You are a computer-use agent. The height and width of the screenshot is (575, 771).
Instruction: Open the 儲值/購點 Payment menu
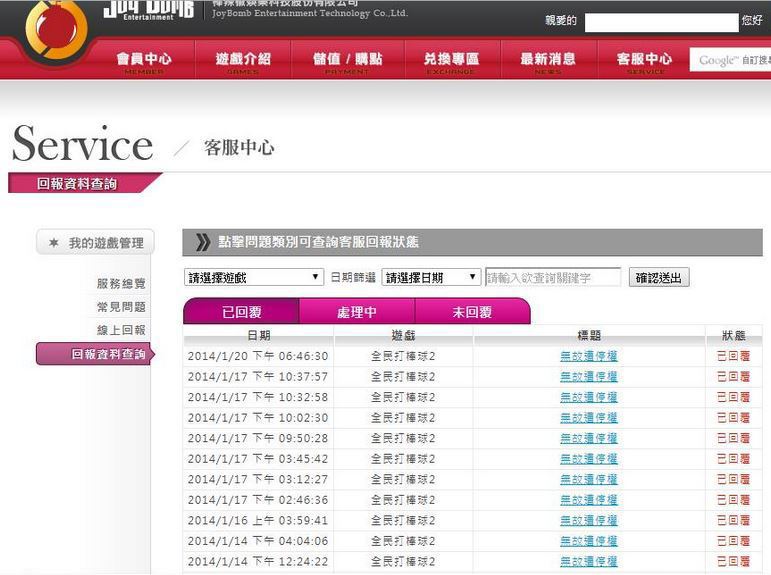348,60
